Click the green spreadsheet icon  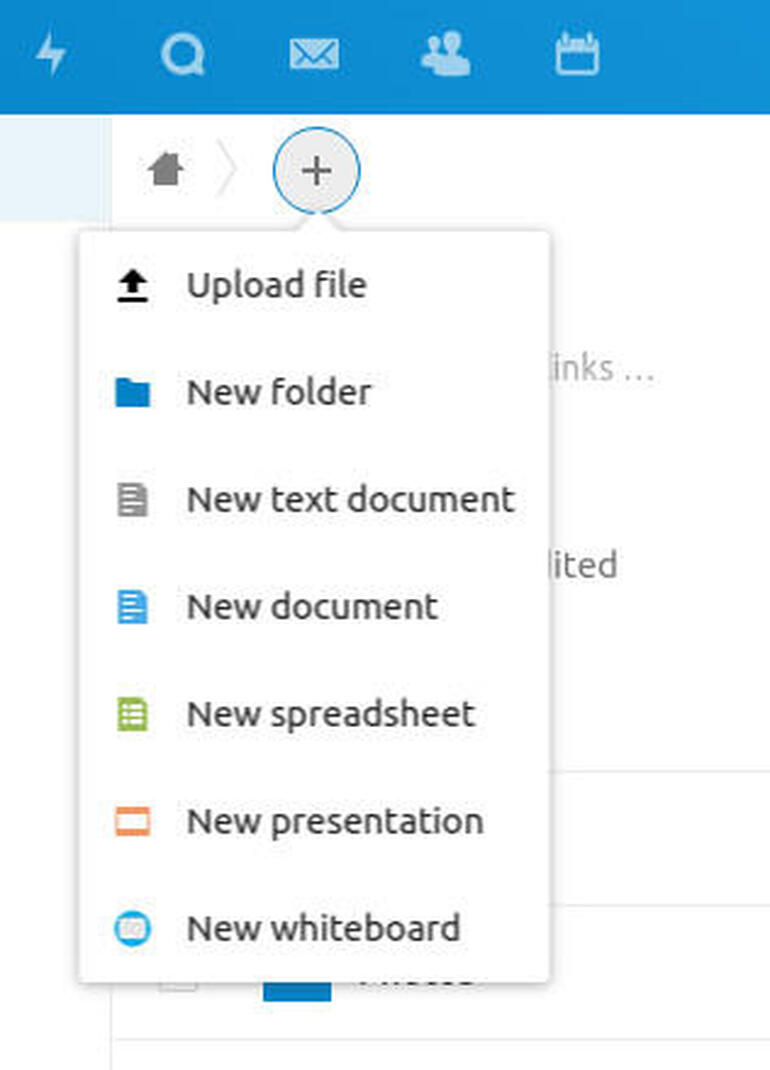point(132,714)
